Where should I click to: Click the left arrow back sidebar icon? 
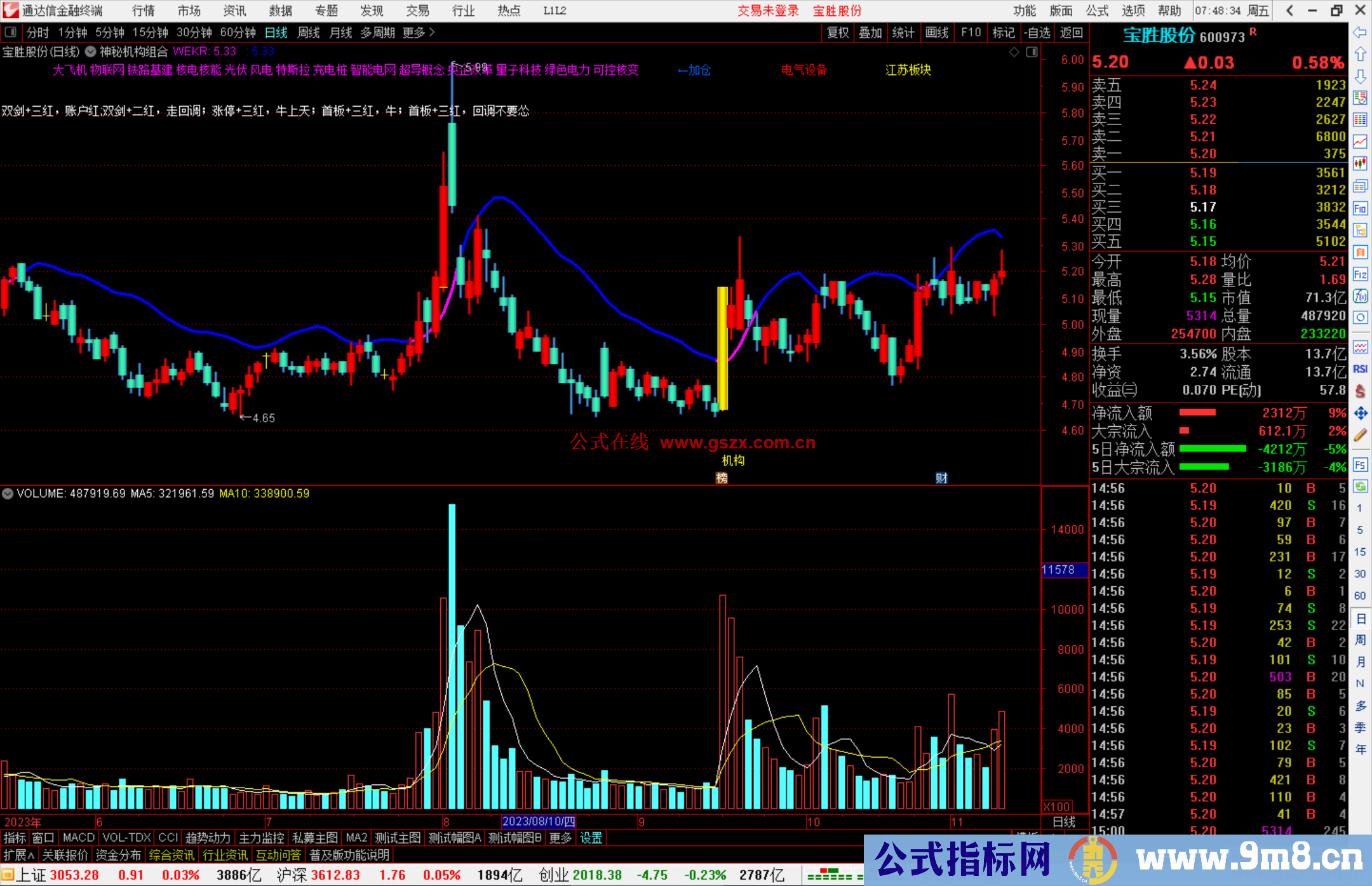[1360, 32]
